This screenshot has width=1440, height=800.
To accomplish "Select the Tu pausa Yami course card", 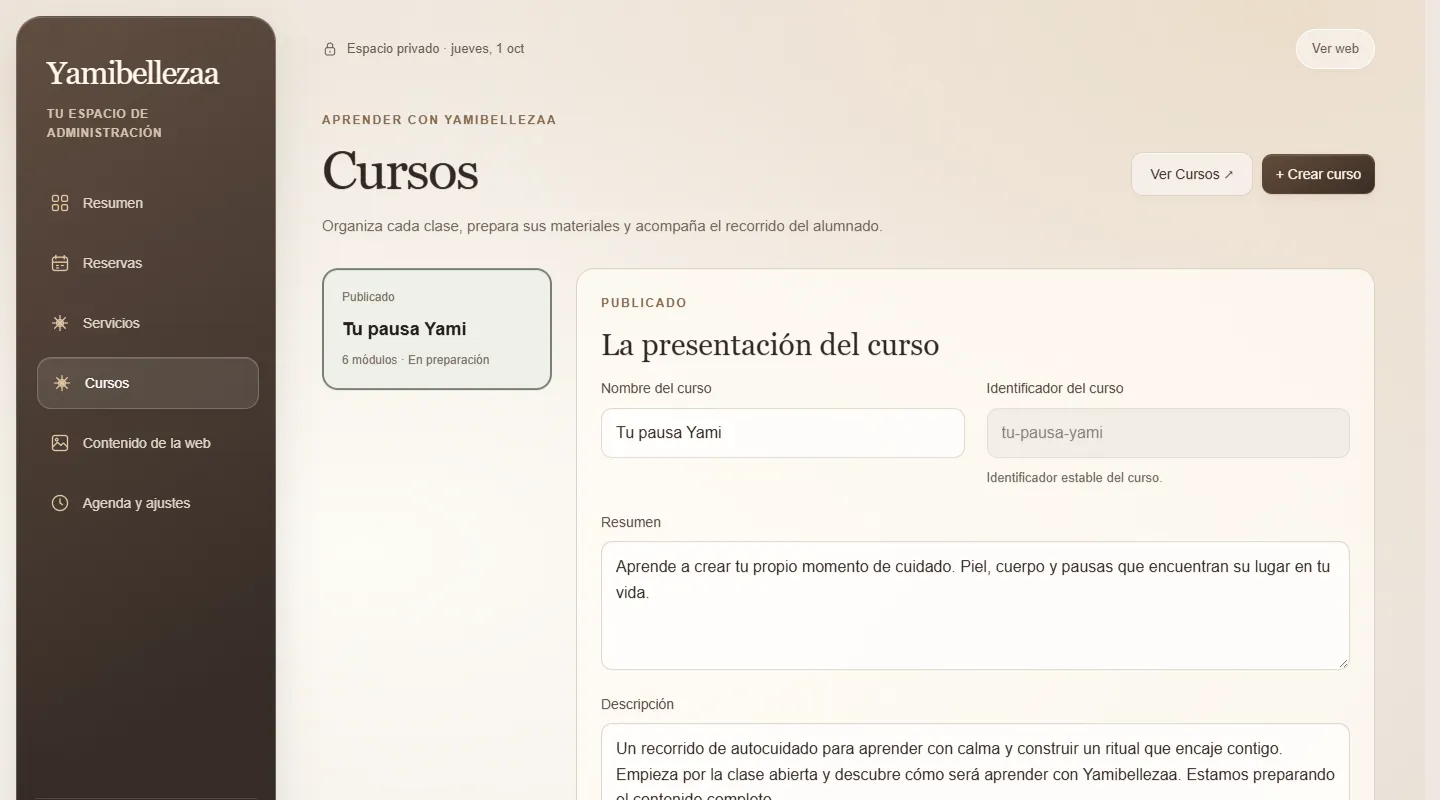I will click(437, 329).
